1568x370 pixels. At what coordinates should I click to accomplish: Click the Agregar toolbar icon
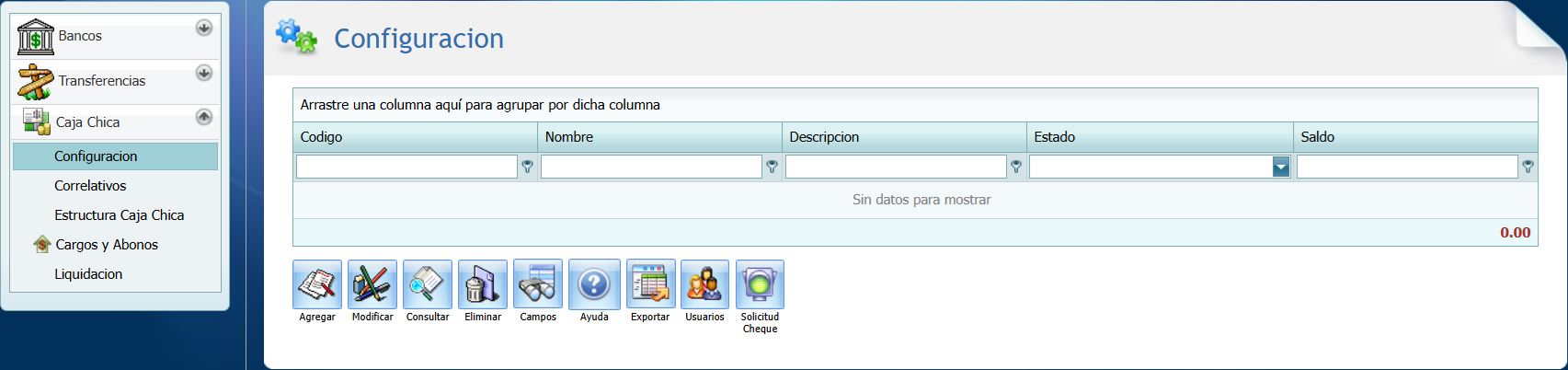pos(317,284)
